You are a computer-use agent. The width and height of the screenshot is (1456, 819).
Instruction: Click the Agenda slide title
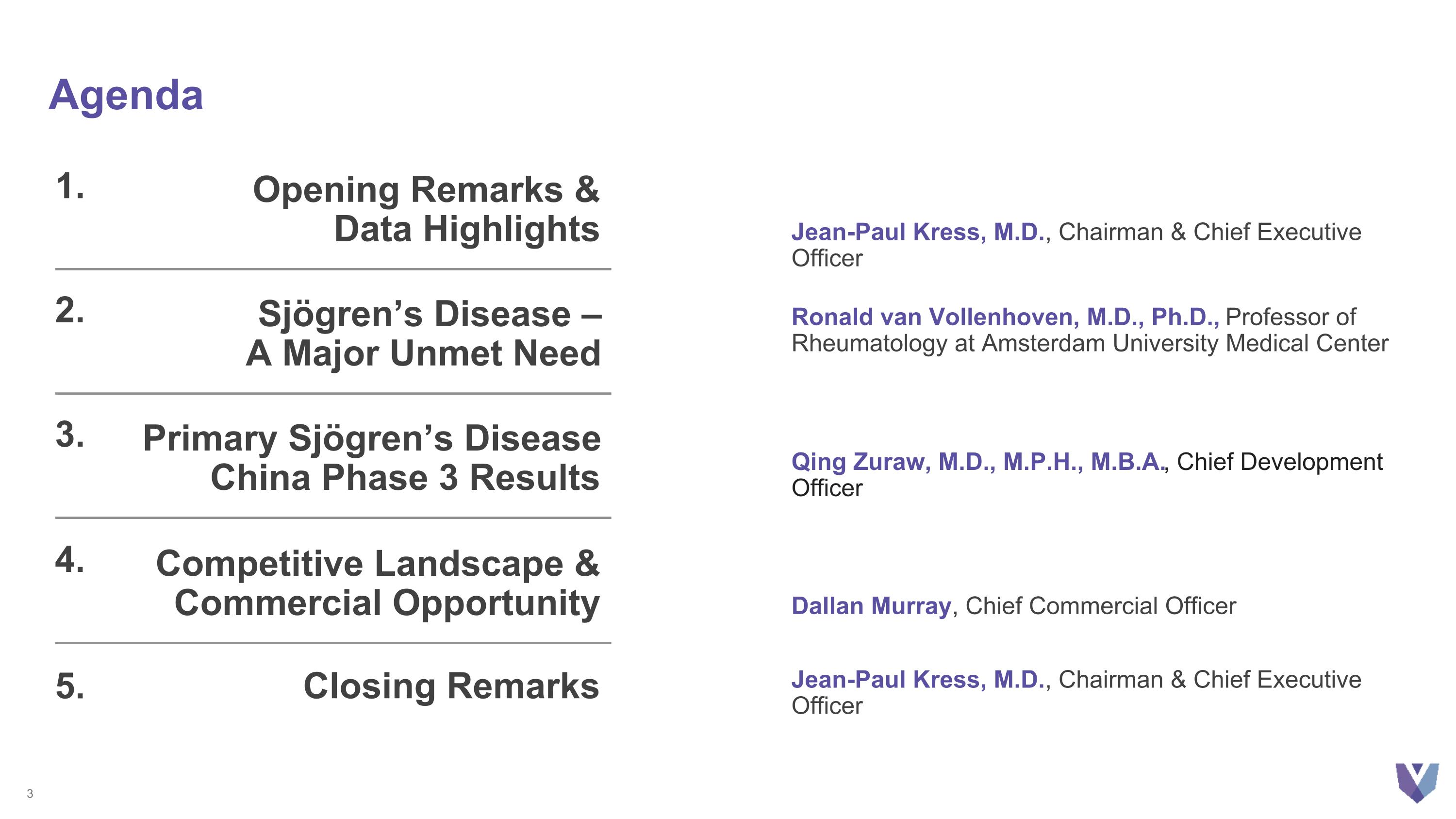(126, 95)
